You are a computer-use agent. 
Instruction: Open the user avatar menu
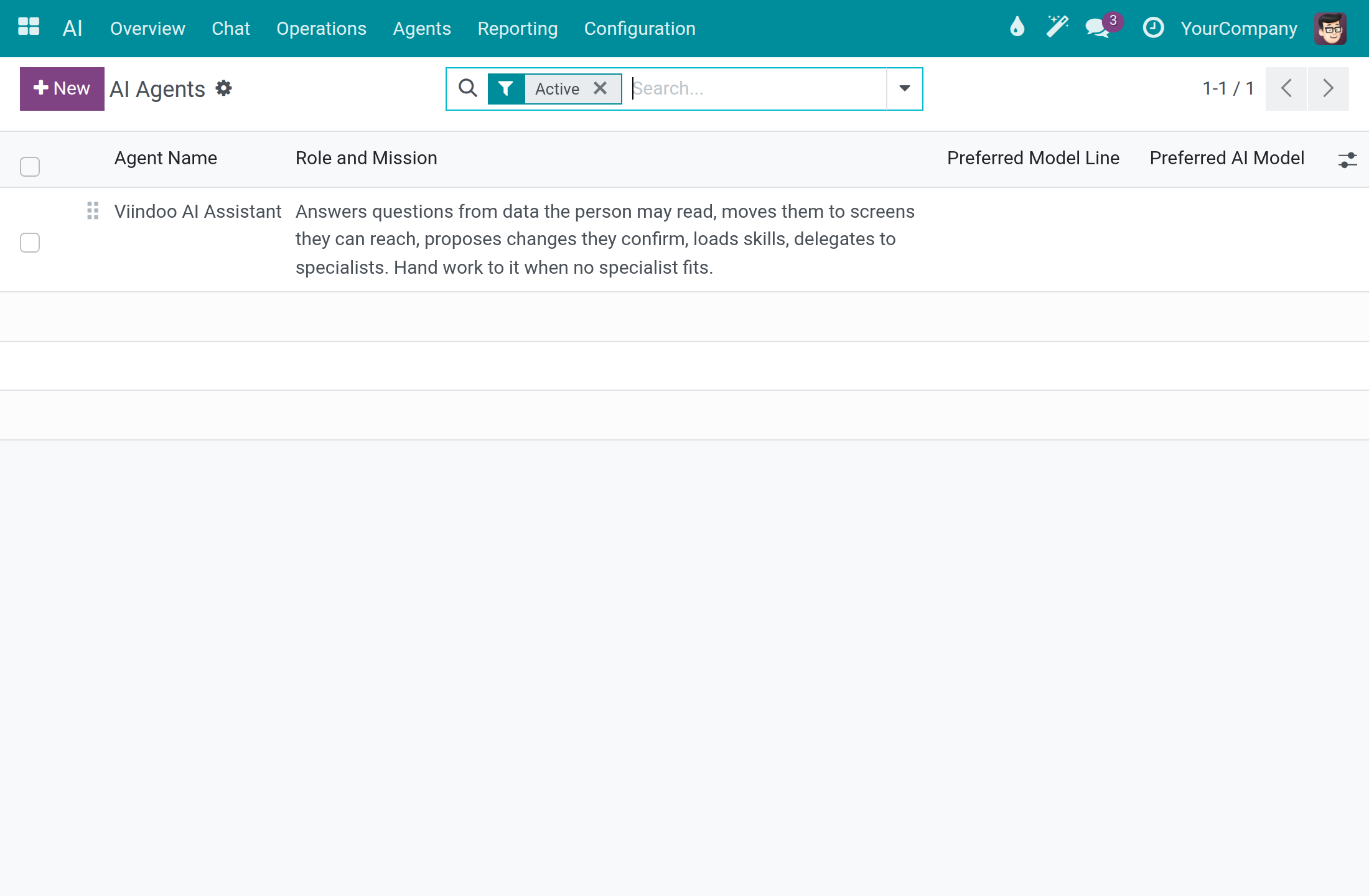point(1330,28)
